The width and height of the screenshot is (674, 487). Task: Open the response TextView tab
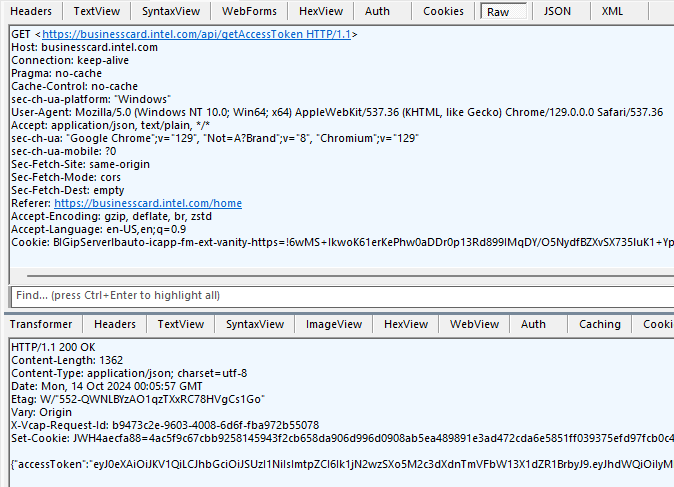(x=181, y=324)
